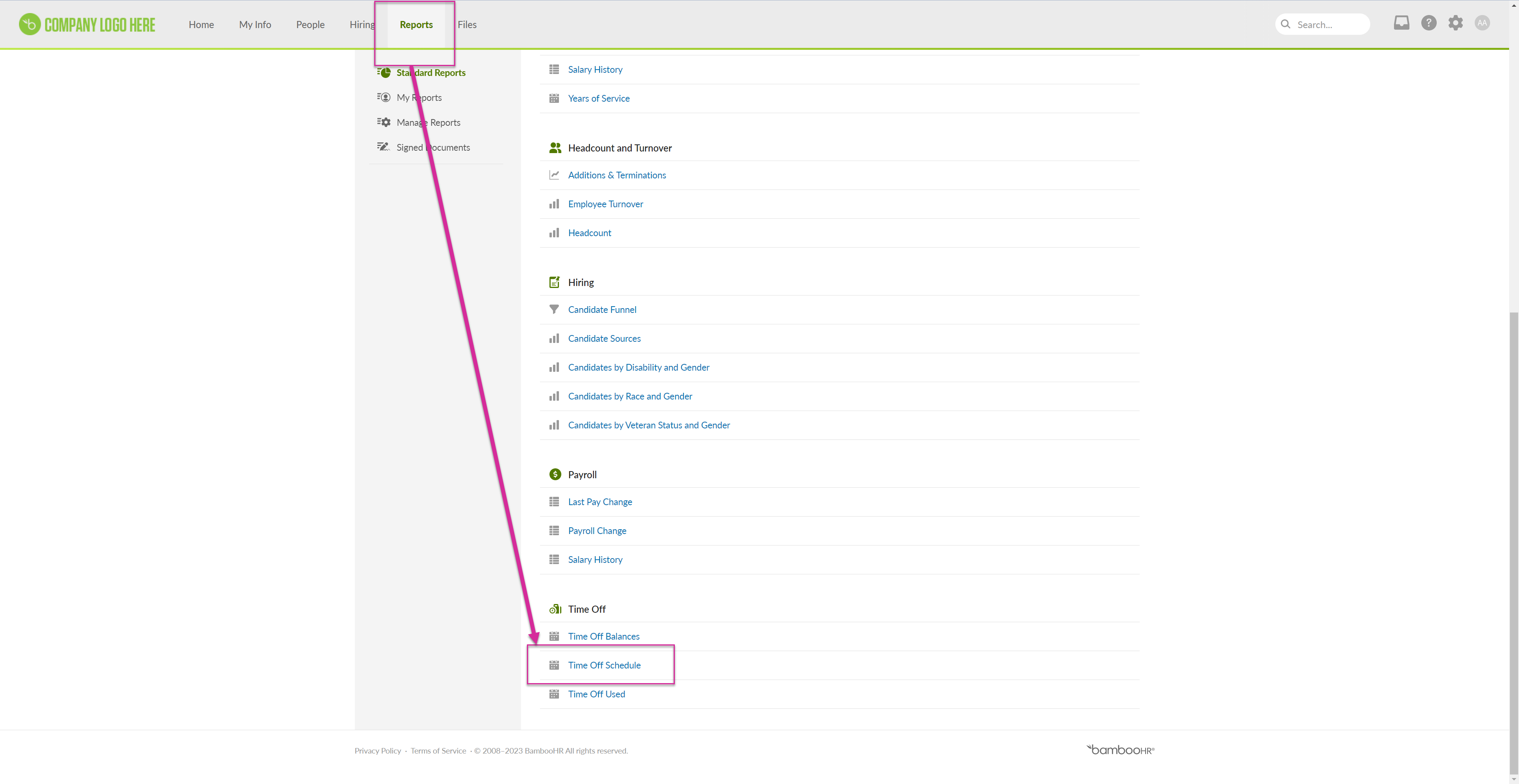Click the BambooHR company logo
Viewport: 1519px width, 784px height.
[87, 25]
